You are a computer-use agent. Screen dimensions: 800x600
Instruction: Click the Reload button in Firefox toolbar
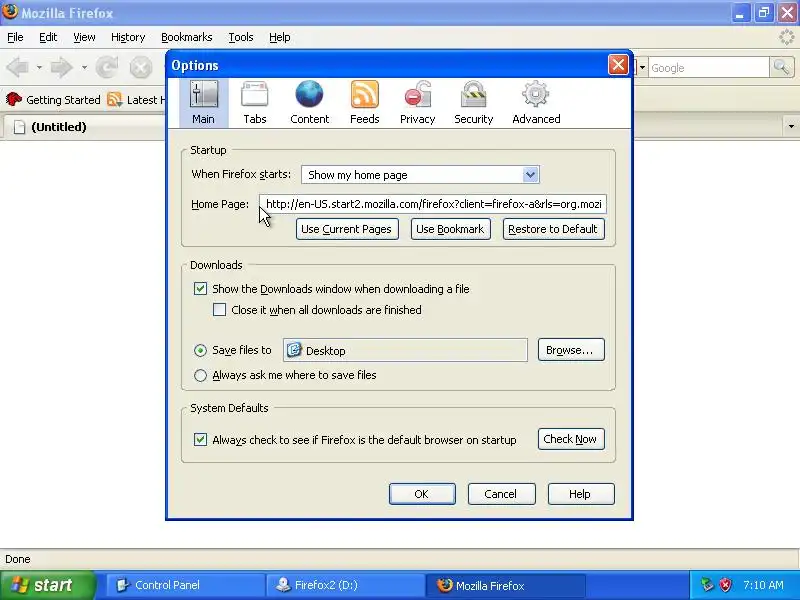click(x=107, y=67)
